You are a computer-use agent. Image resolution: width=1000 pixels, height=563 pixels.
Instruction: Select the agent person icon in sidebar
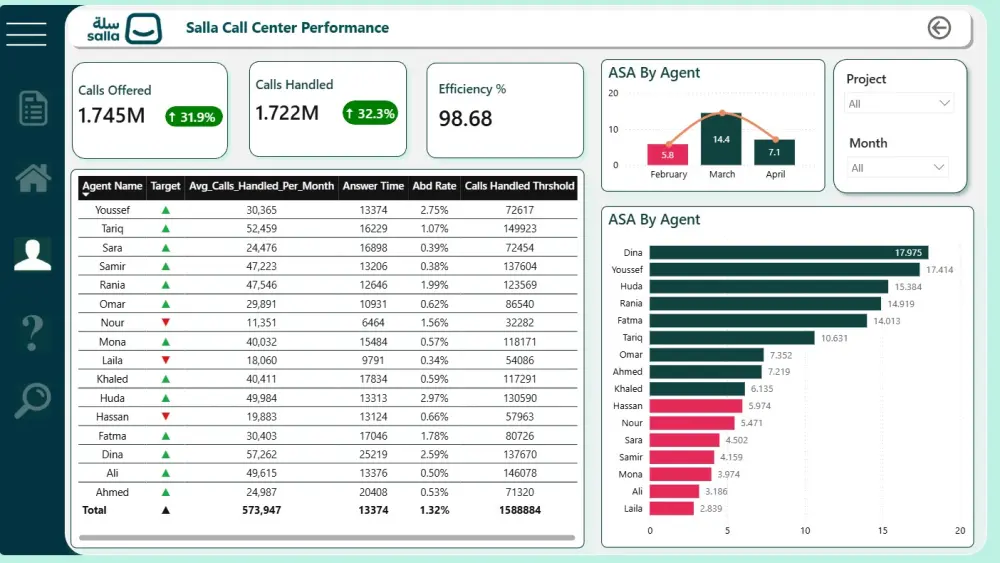point(33,255)
